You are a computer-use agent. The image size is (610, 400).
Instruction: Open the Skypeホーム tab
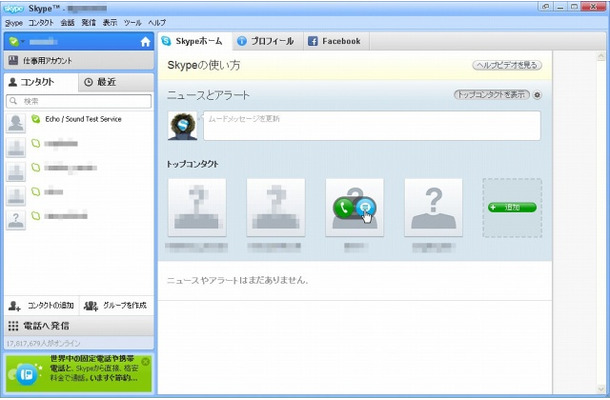(x=193, y=41)
